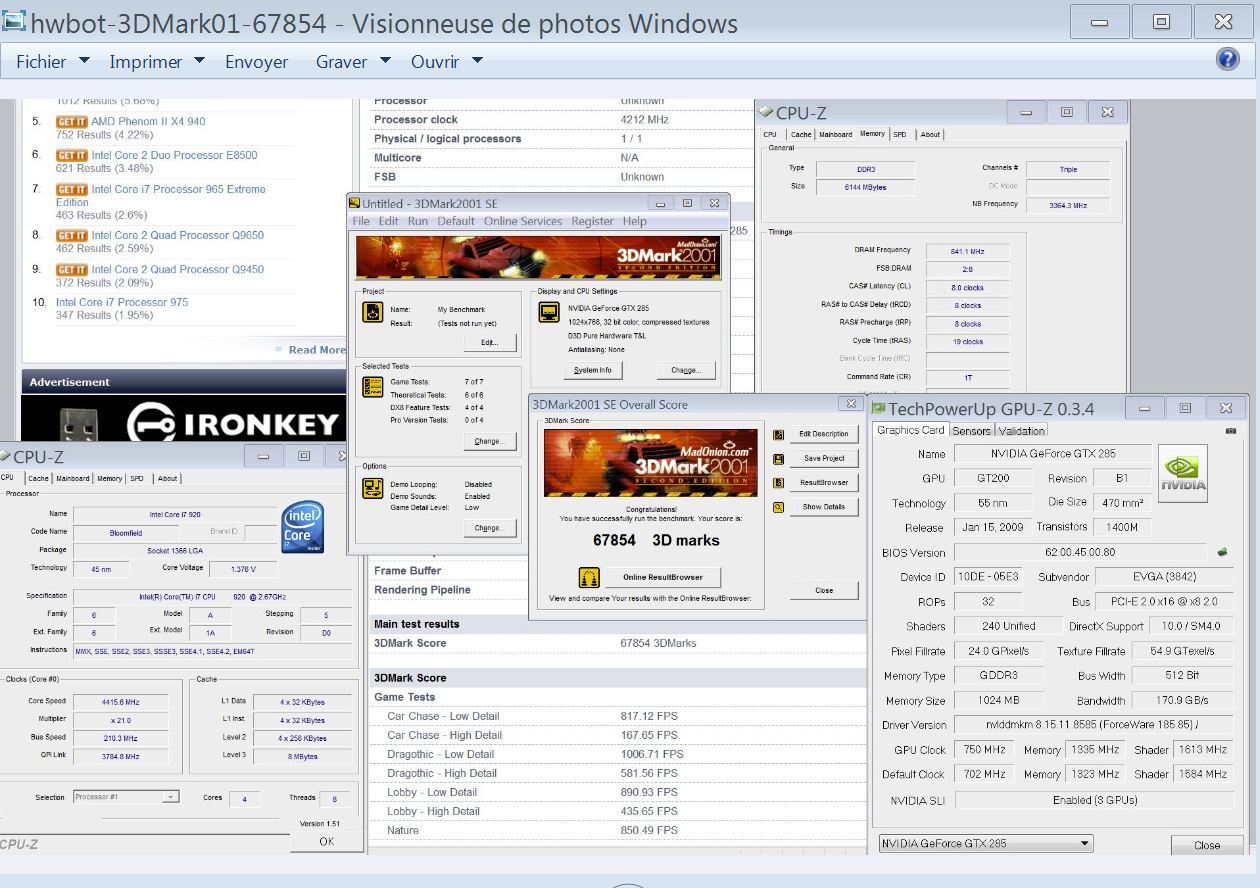Click the Show Details button

[824, 507]
